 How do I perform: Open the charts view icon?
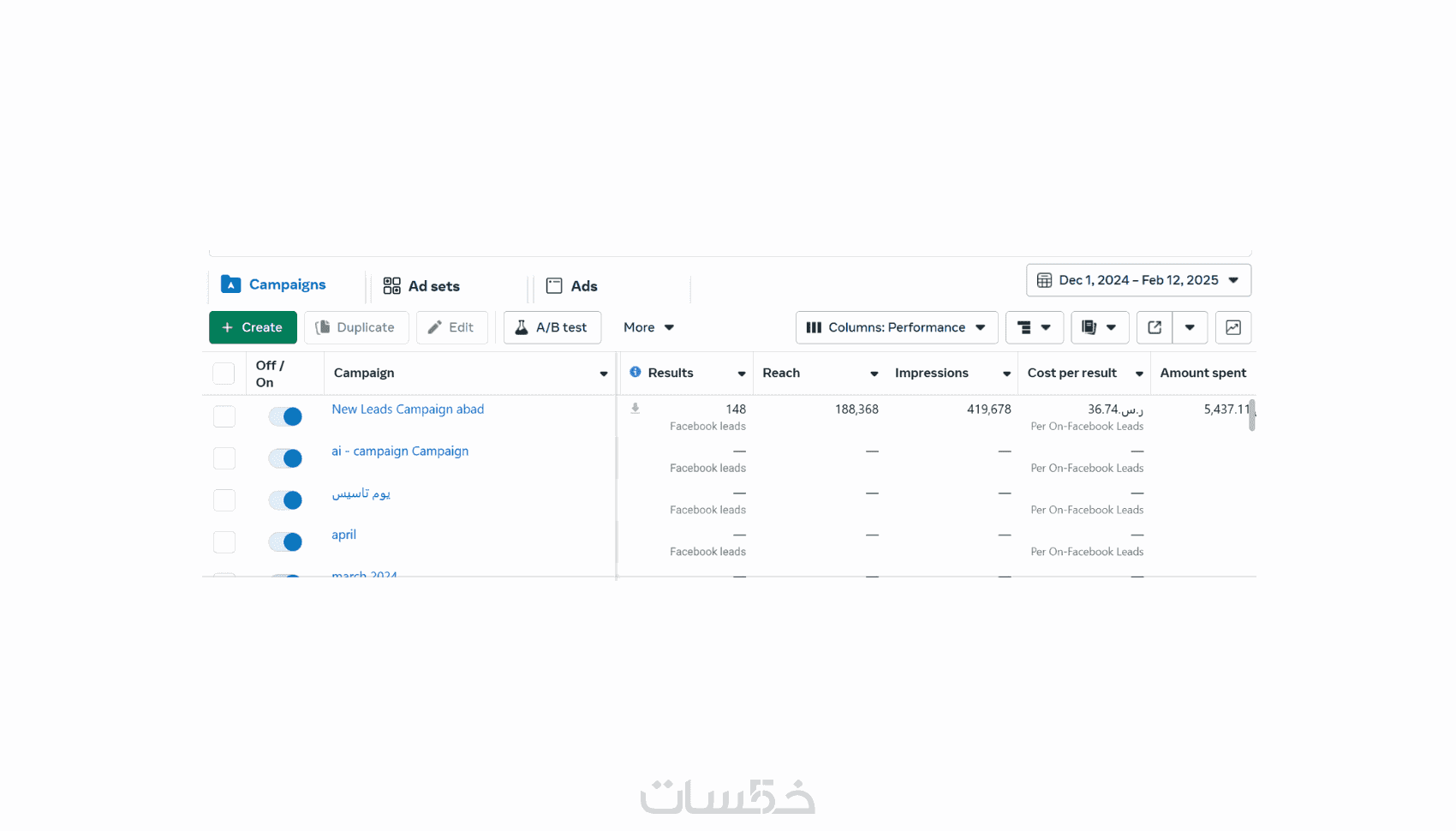click(1233, 327)
